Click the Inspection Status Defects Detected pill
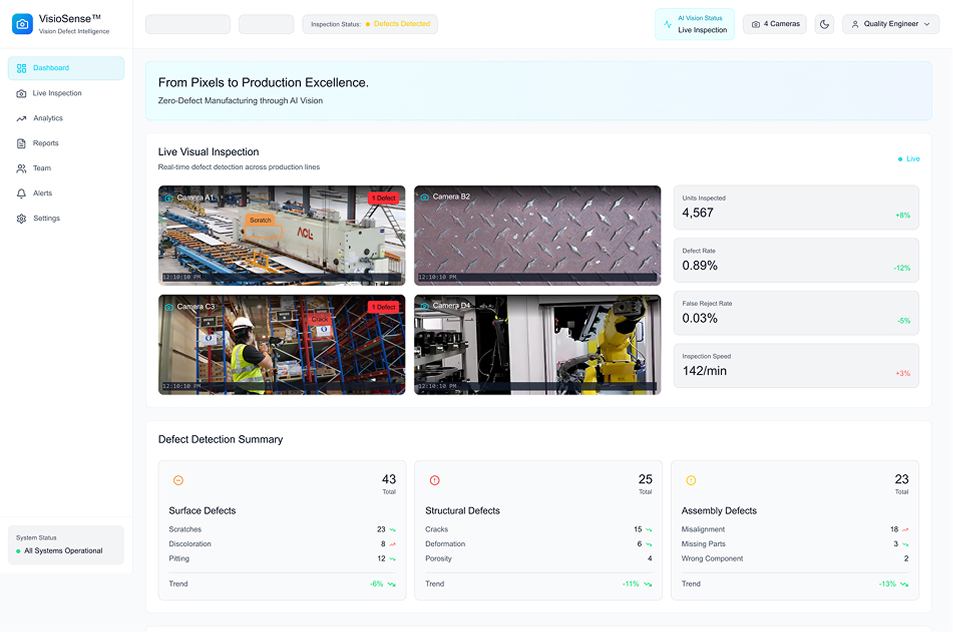 (370, 24)
